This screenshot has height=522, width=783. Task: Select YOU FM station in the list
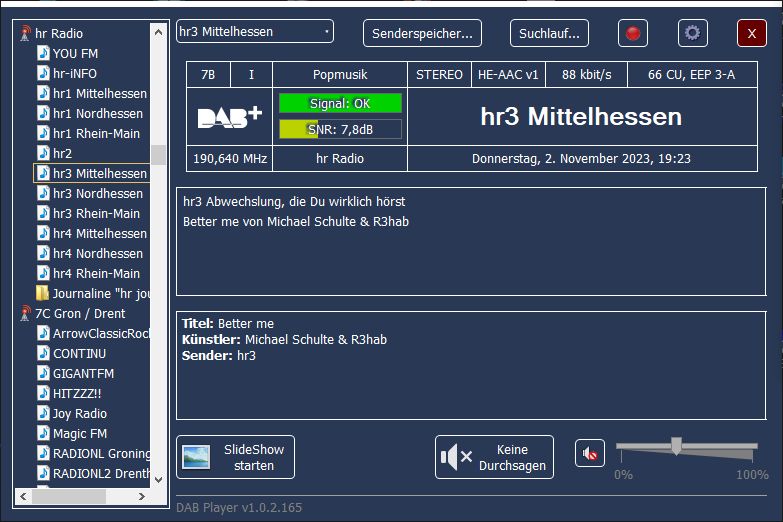(75, 53)
